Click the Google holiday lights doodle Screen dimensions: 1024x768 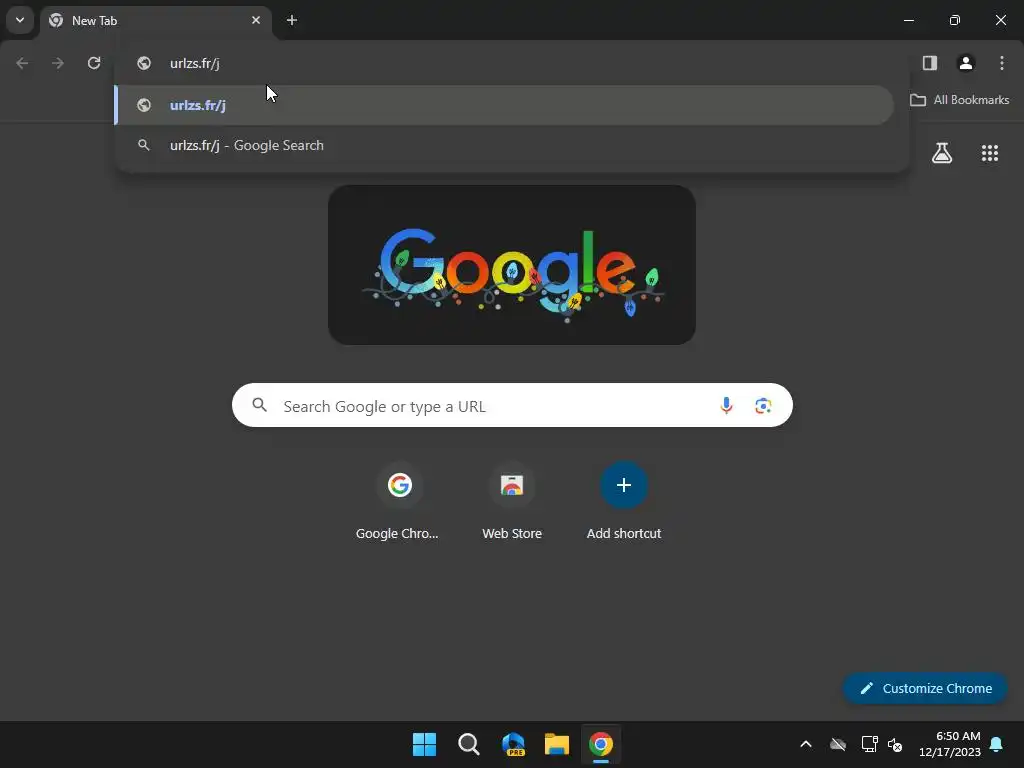[x=512, y=264]
